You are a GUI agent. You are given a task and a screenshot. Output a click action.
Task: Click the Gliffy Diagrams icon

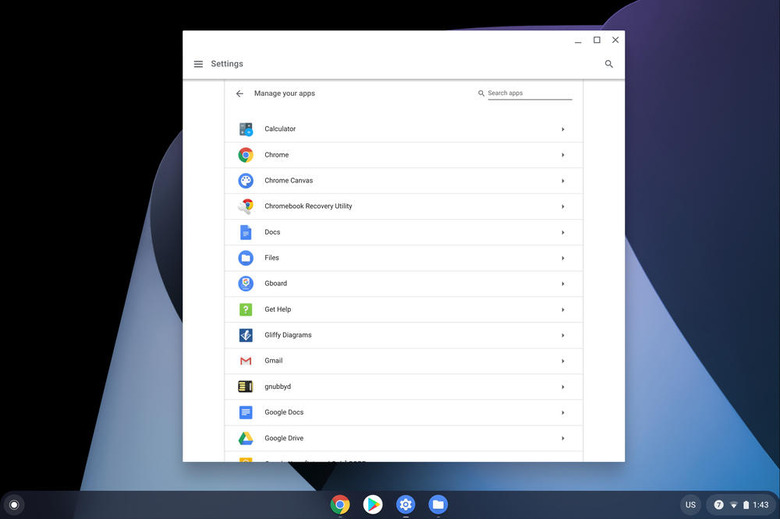246,335
